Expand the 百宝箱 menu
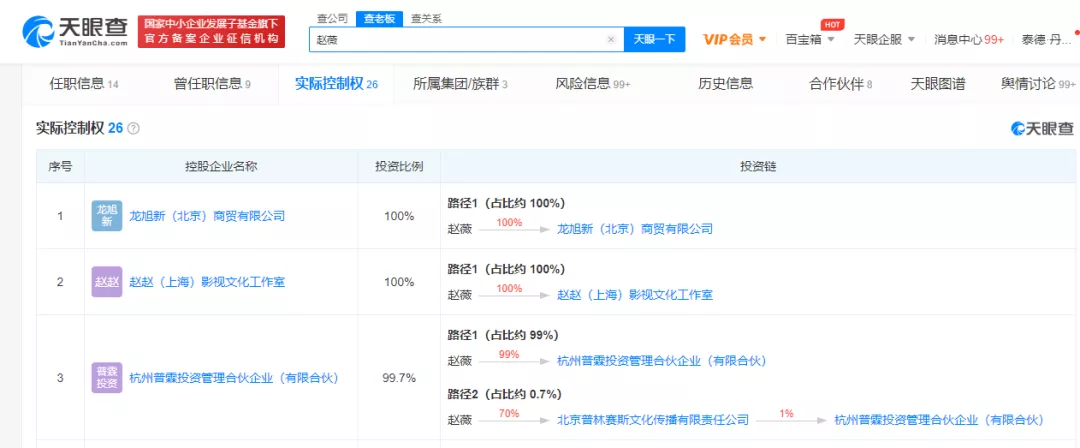The image size is (1080, 448). point(810,39)
